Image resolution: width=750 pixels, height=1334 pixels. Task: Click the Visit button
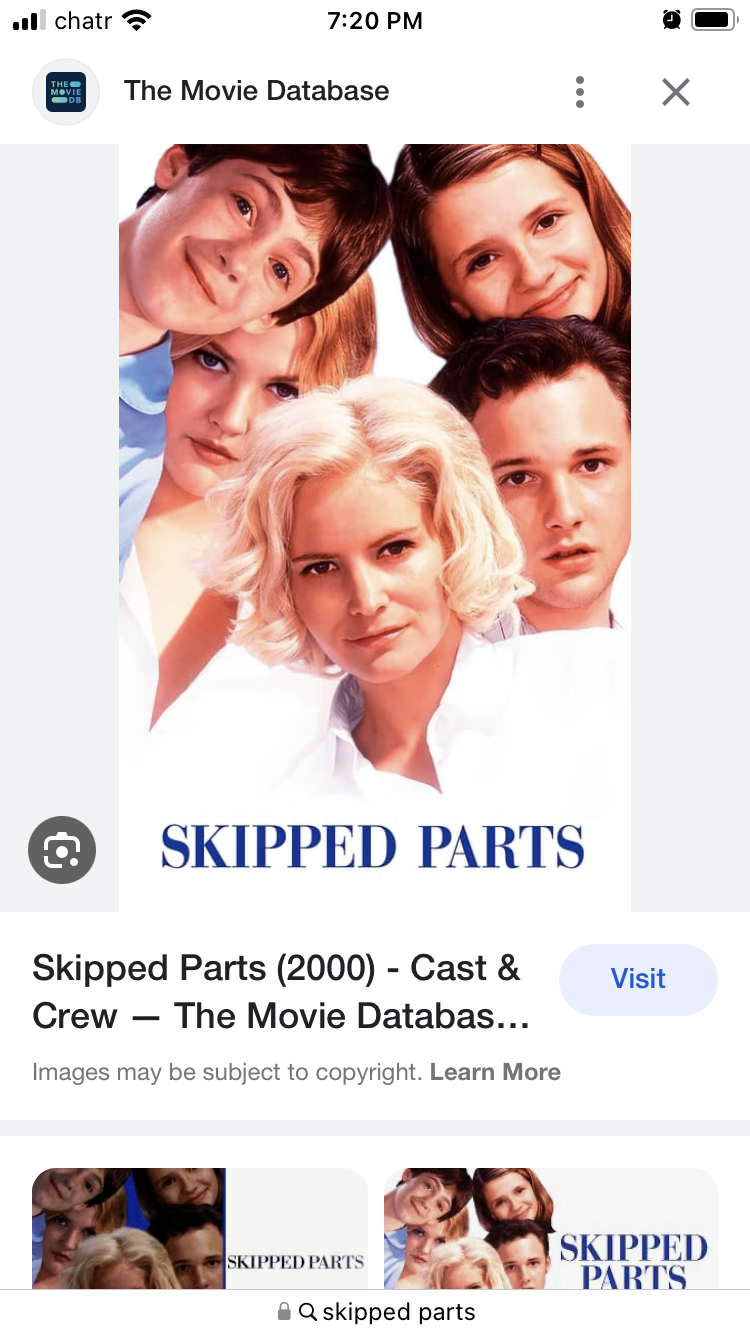click(638, 979)
